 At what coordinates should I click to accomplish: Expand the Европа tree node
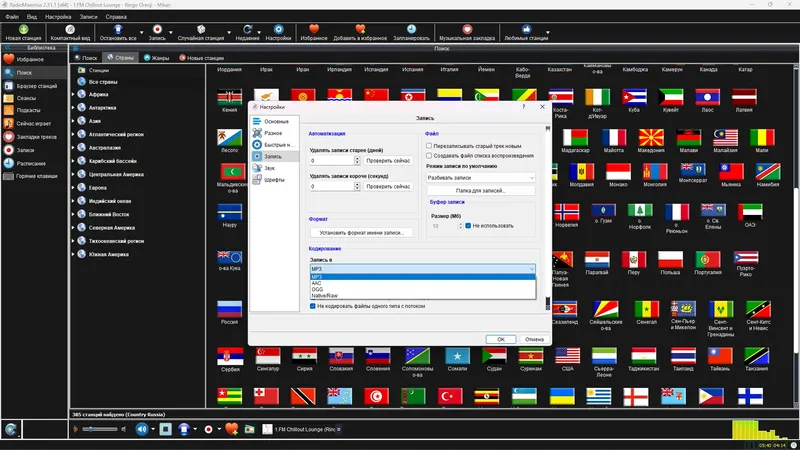coord(73,188)
